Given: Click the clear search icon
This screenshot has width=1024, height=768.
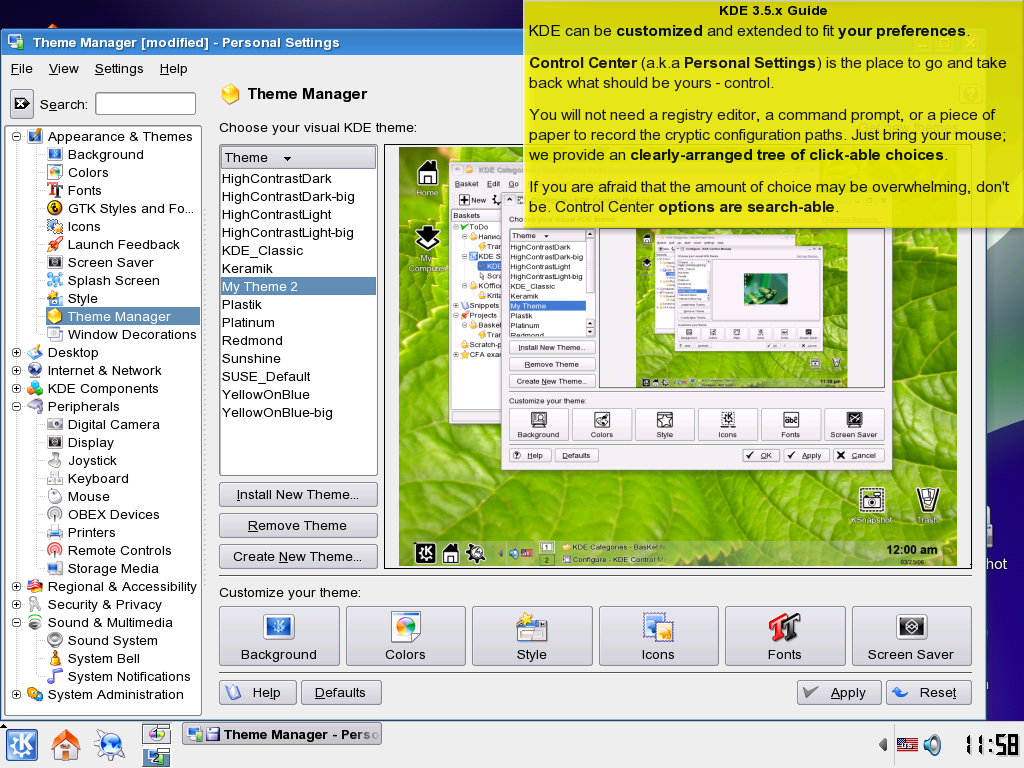Looking at the screenshot, I should click(22, 103).
